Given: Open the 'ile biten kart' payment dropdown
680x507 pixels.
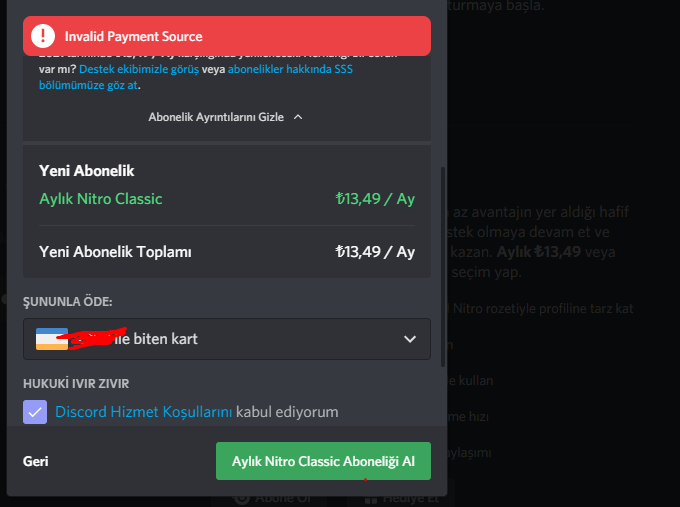Looking at the screenshot, I should (227, 339).
